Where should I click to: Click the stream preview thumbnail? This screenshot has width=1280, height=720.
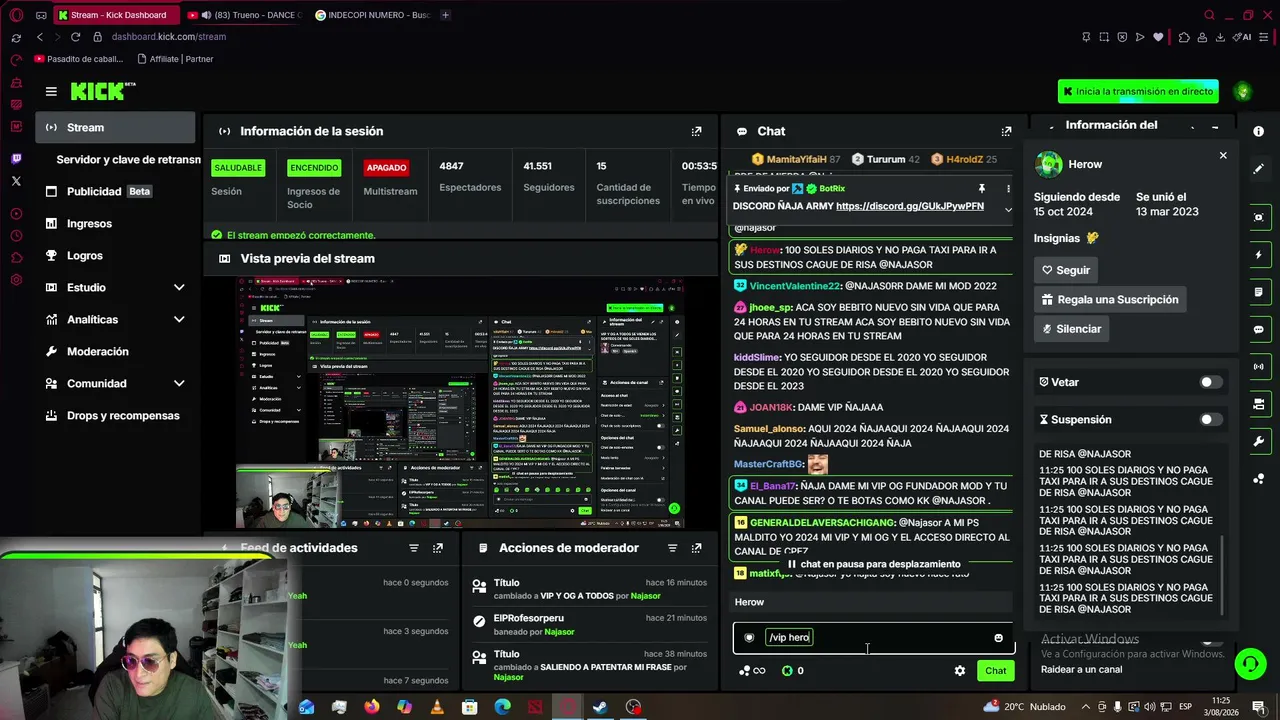point(461,402)
